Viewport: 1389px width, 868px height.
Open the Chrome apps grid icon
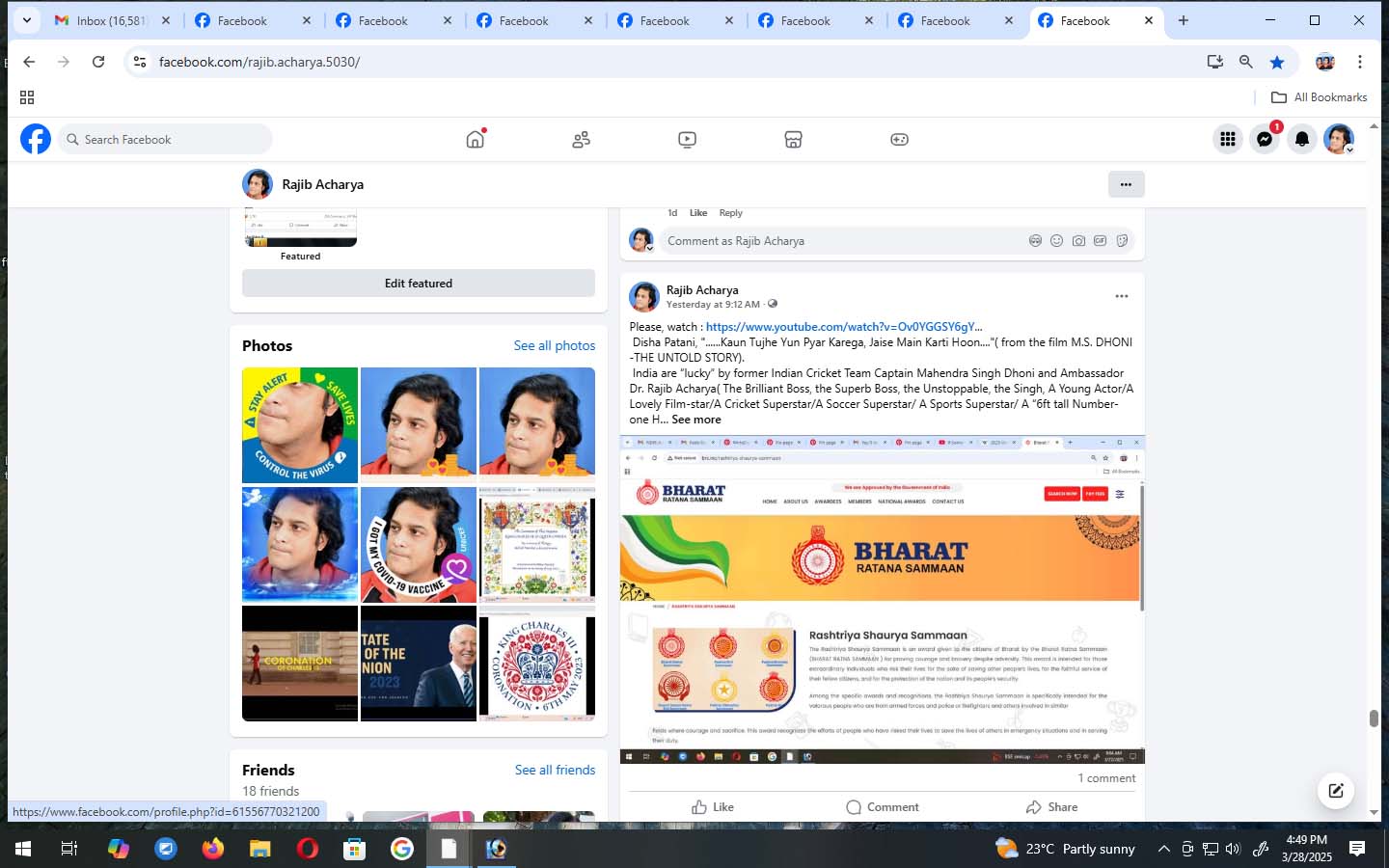pyautogui.click(x=27, y=97)
